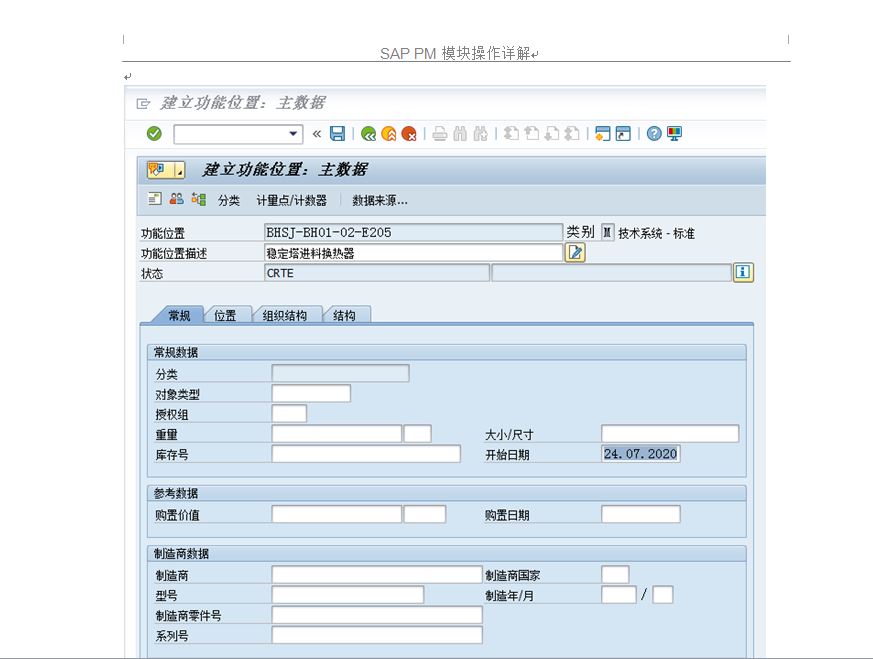This screenshot has height=659, width=873.
Task: Click the 重量 value input field
Action: (337, 434)
